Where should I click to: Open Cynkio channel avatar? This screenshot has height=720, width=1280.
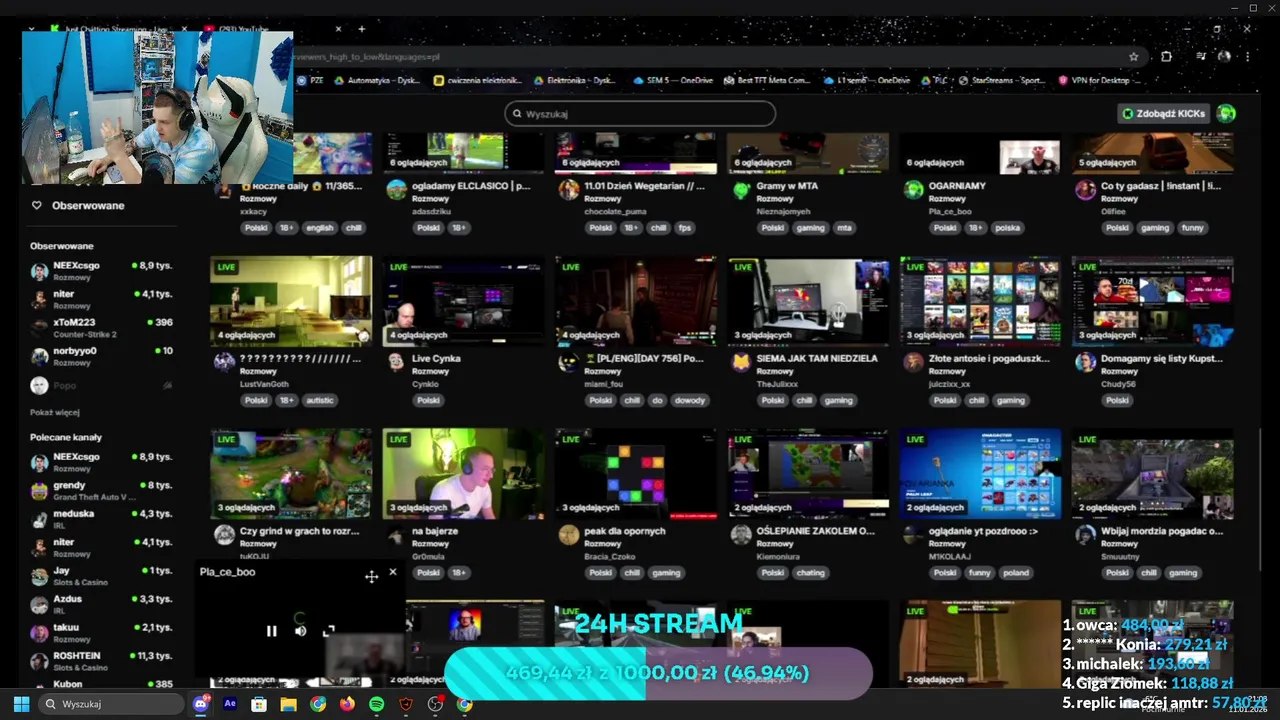(397, 362)
